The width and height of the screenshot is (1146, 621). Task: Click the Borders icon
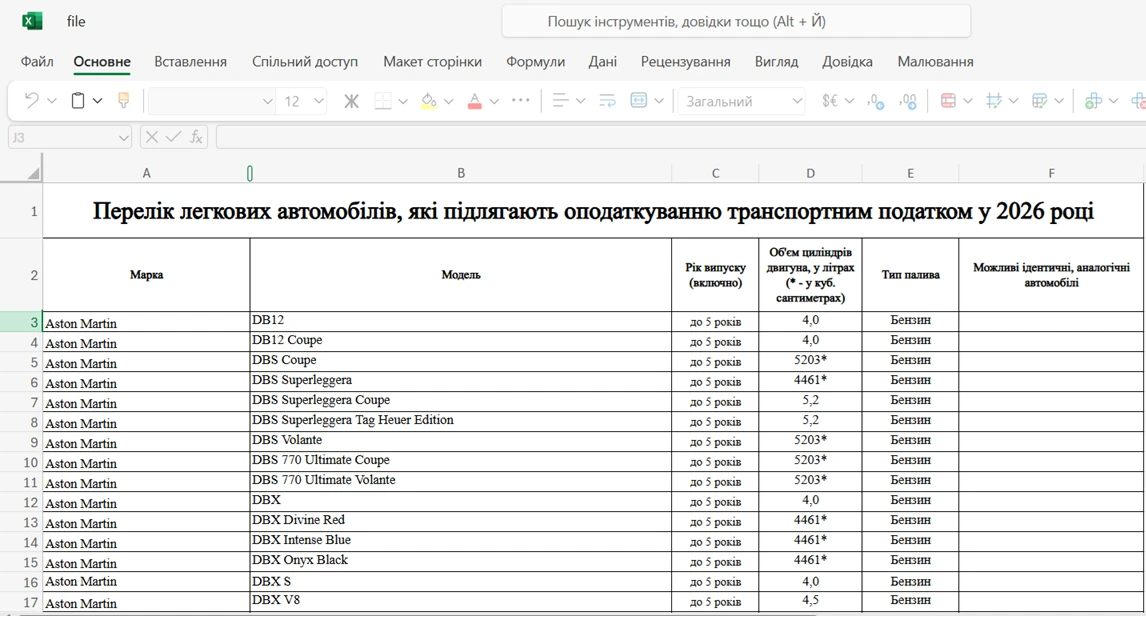point(384,100)
